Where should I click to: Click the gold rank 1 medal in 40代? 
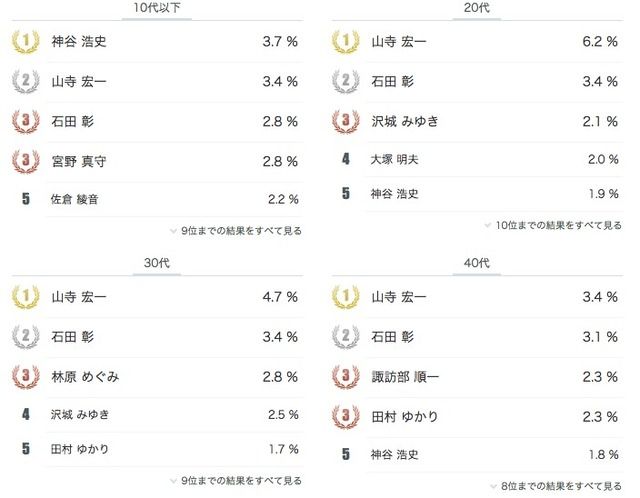click(x=345, y=297)
